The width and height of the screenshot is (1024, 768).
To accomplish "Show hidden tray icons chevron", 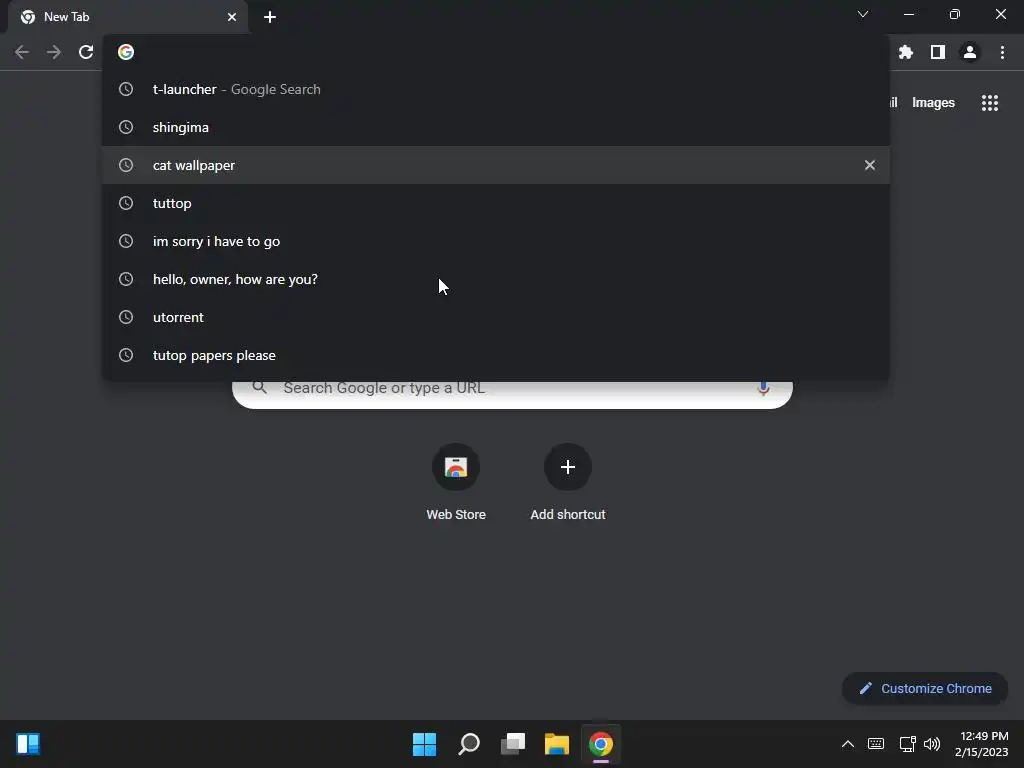I will [x=848, y=744].
